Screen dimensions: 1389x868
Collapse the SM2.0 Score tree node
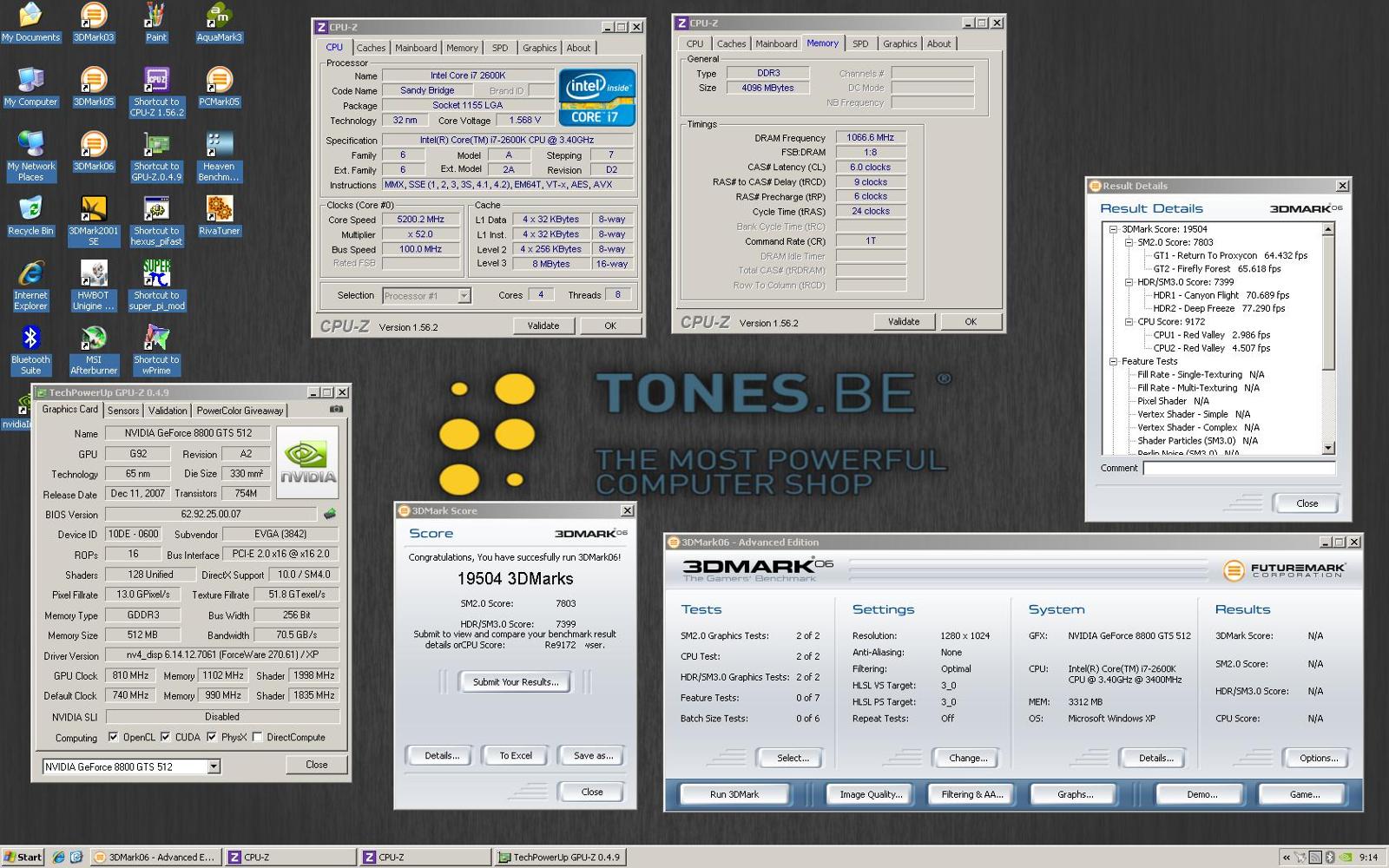[x=1129, y=242]
